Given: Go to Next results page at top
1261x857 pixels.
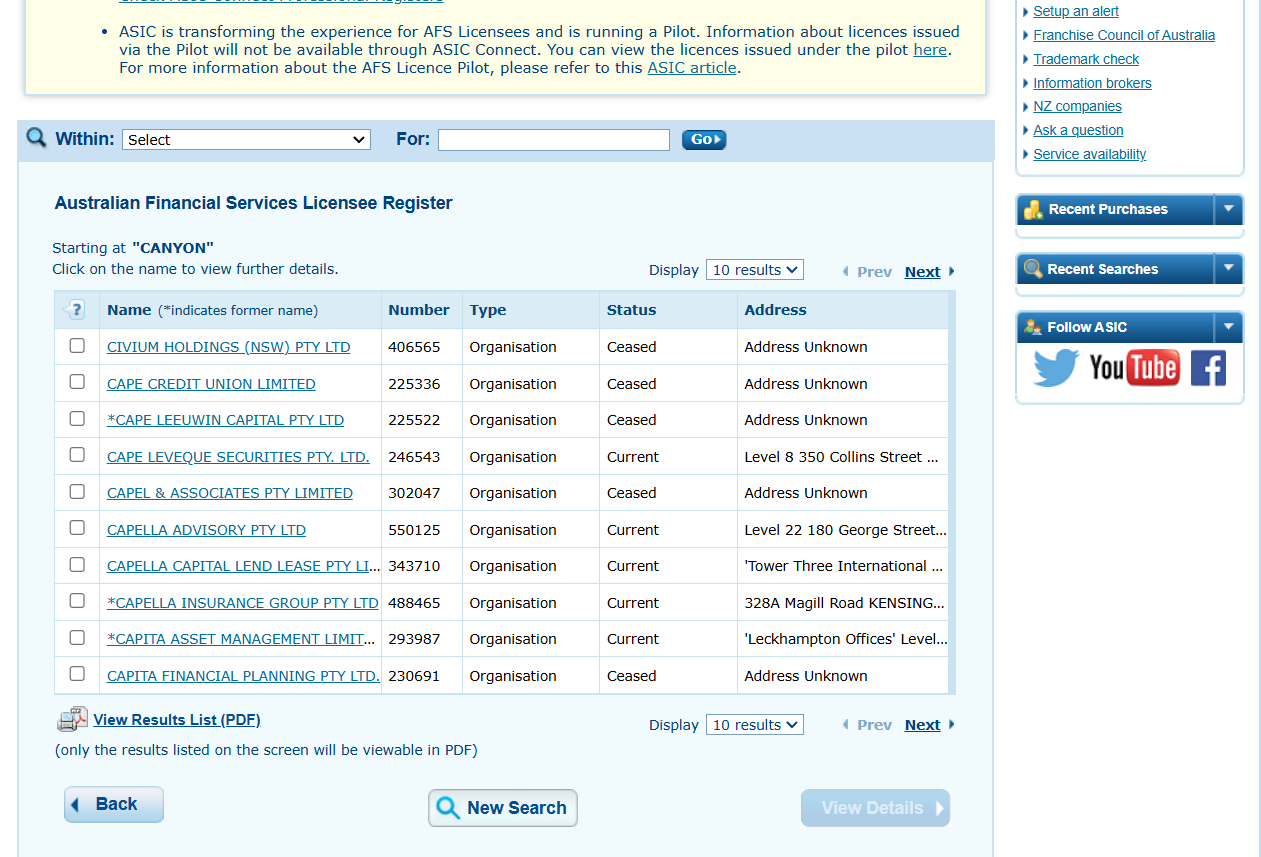Looking at the screenshot, I should coord(922,272).
